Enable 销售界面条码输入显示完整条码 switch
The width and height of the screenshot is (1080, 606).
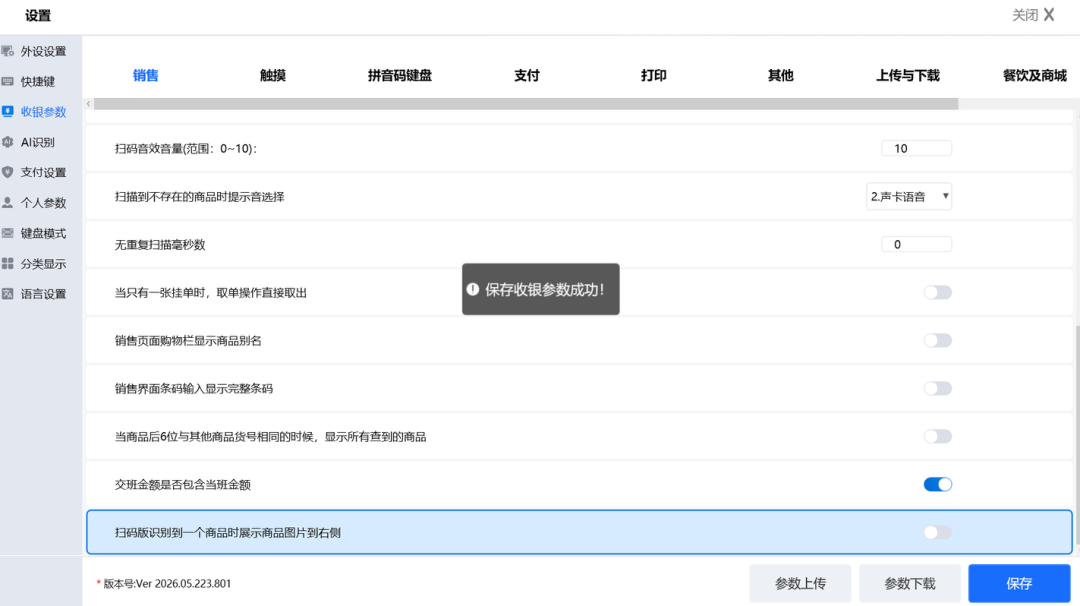point(937,388)
